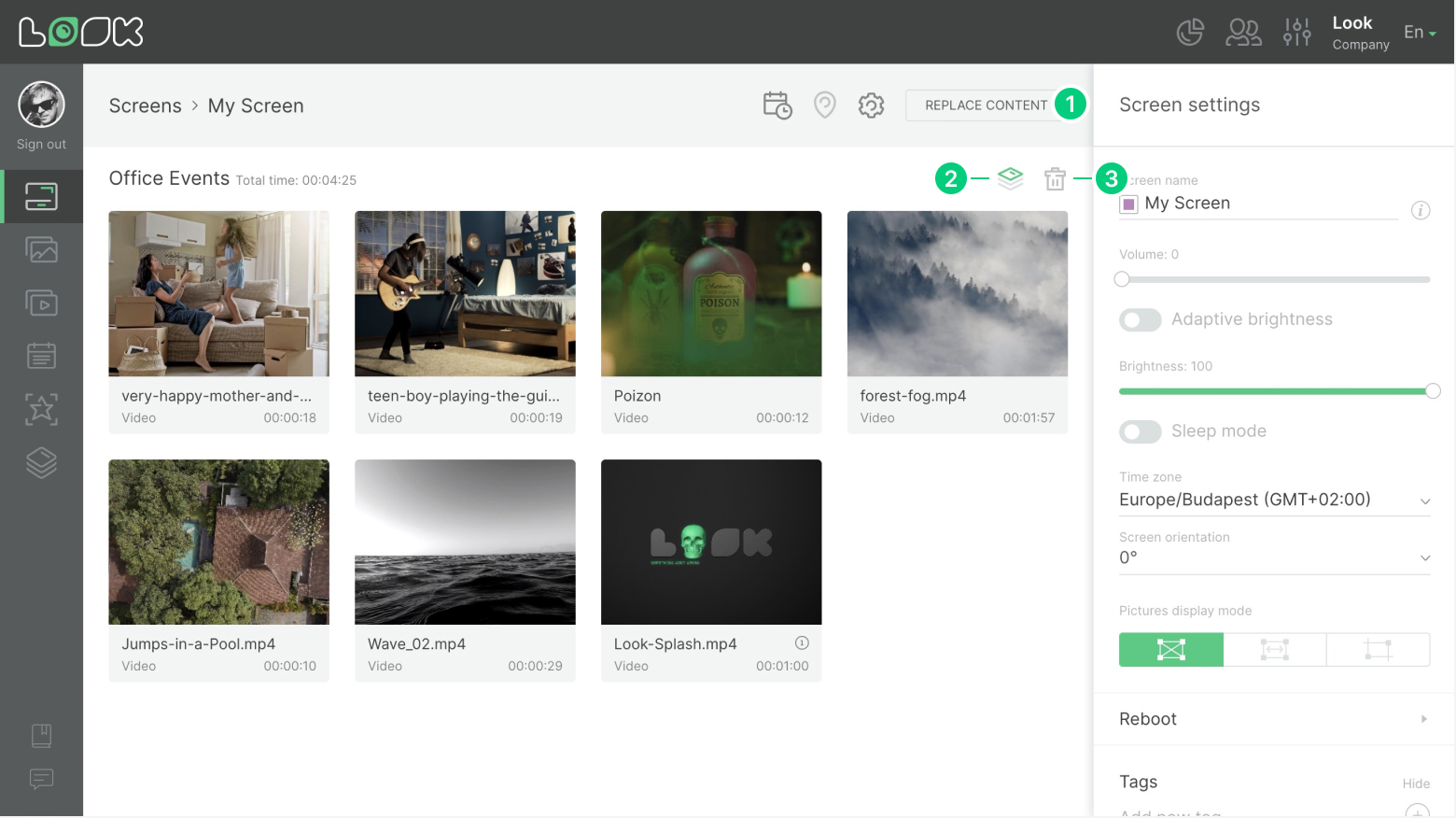The height and width of the screenshot is (818, 1456).
Task: Open team members from the top bar
Action: 1243,31
